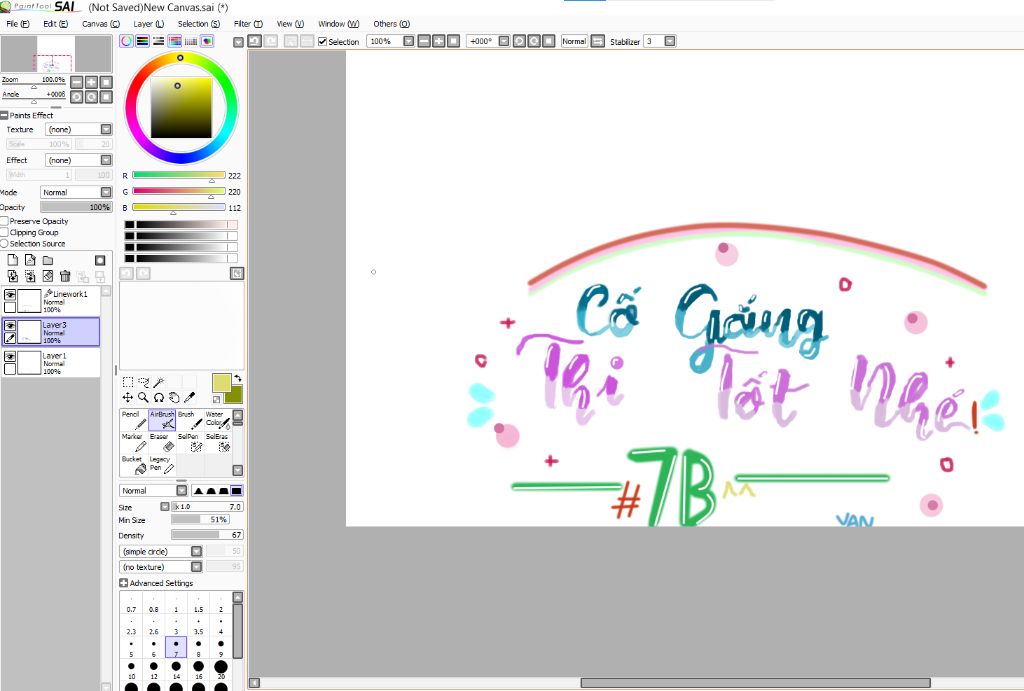Select the Legacy Pen tool
Viewport: 1024px width, 691px height.
click(x=162, y=465)
